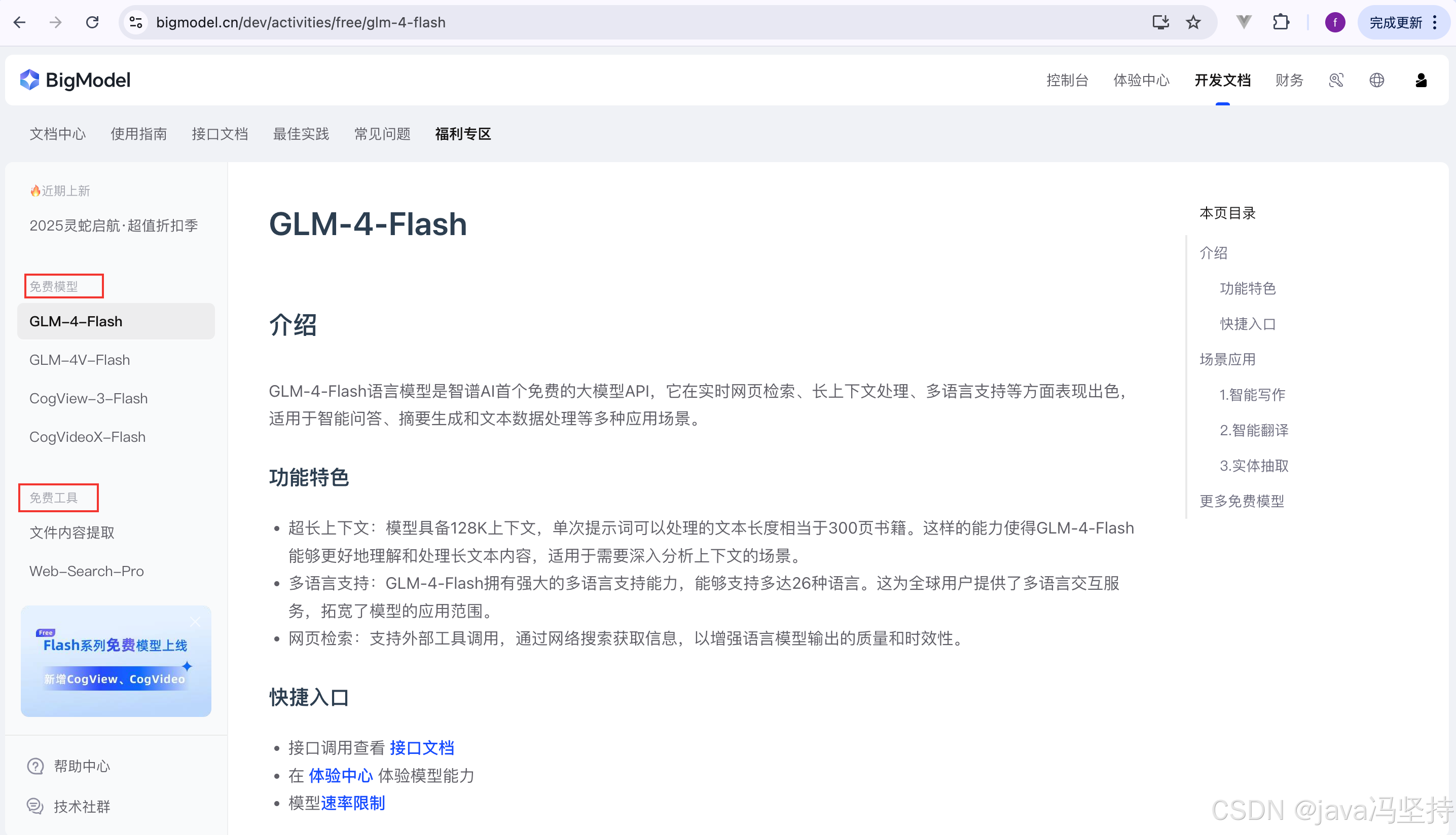Open the purple profile avatar

[x=1335, y=22]
